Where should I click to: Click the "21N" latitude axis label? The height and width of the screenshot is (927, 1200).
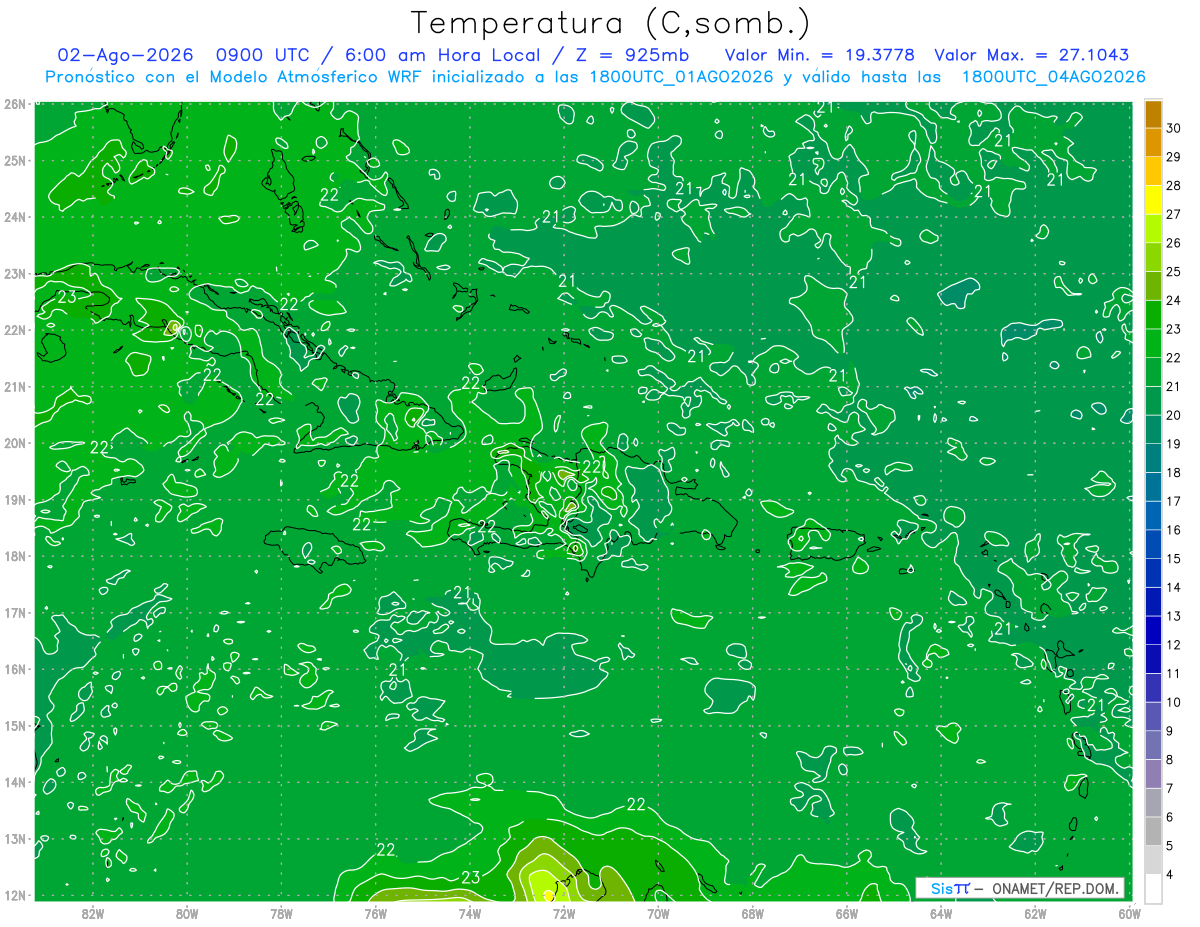tap(15, 386)
